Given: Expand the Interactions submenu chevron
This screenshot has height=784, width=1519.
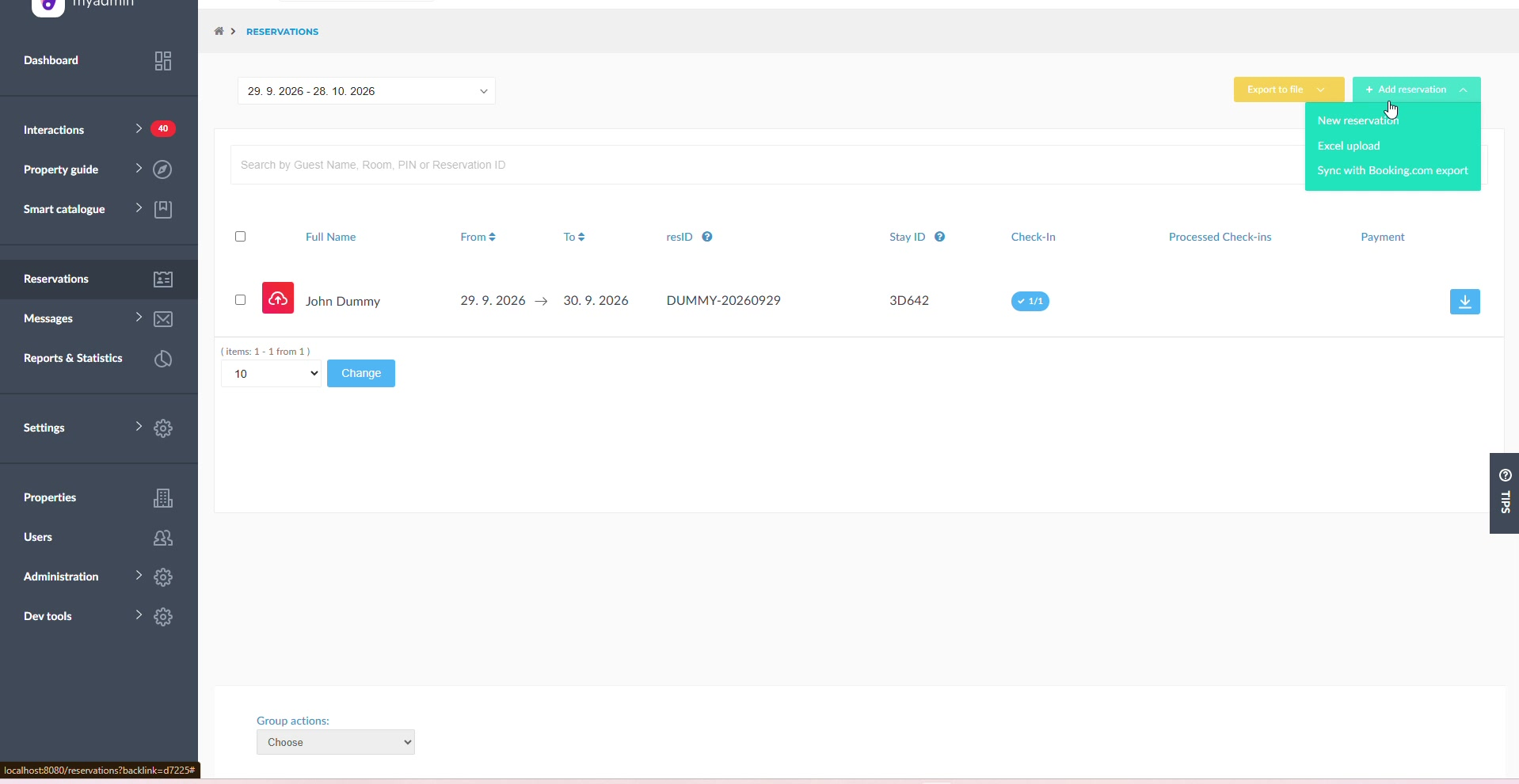Looking at the screenshot, I should (139, 128).
